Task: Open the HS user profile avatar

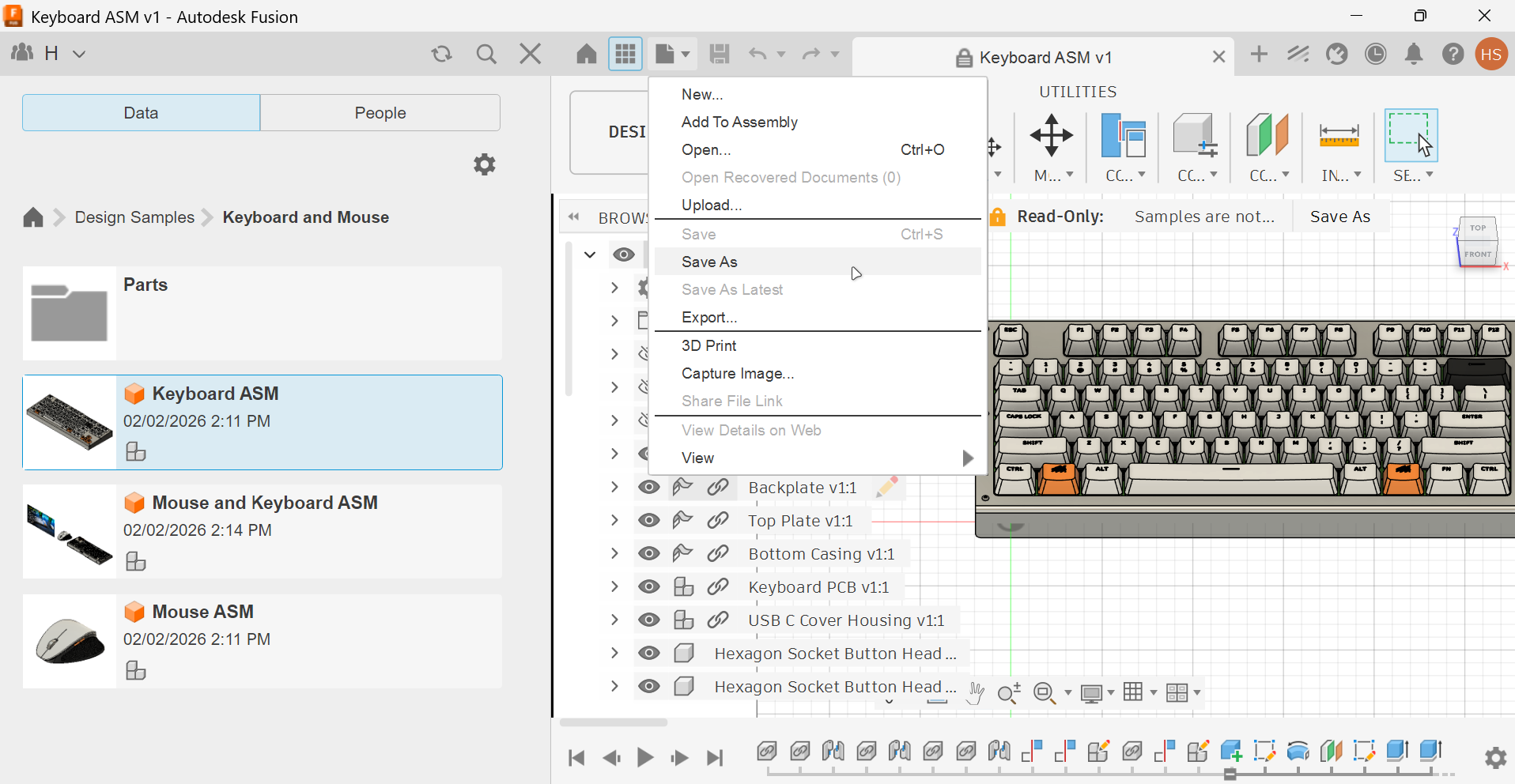Action: [1491, 54]
